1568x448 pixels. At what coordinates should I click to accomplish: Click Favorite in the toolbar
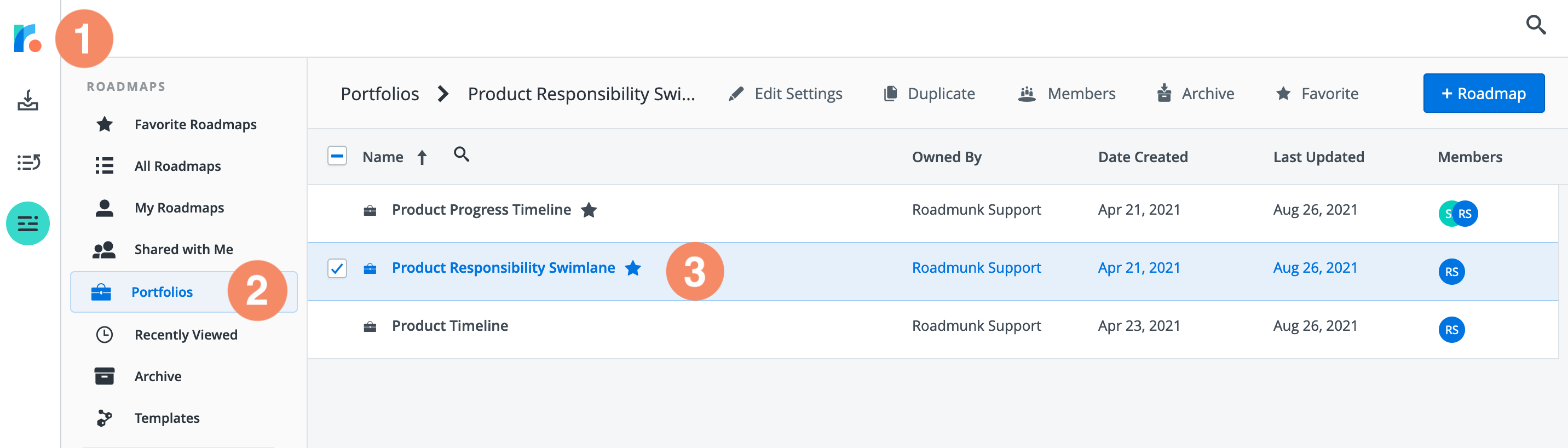point(1317,94)
